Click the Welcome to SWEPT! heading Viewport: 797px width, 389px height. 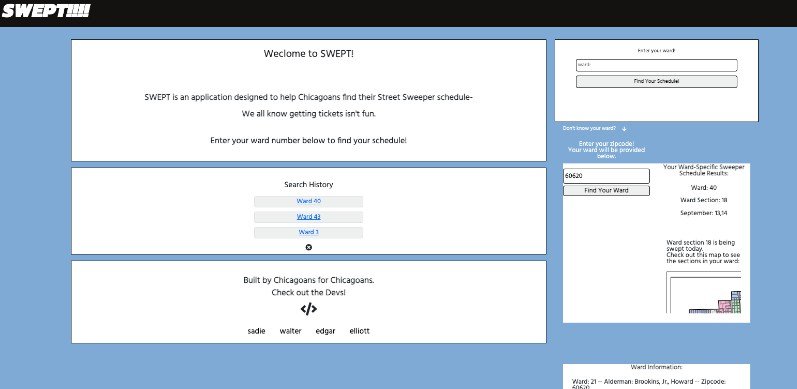coord(309,53)
